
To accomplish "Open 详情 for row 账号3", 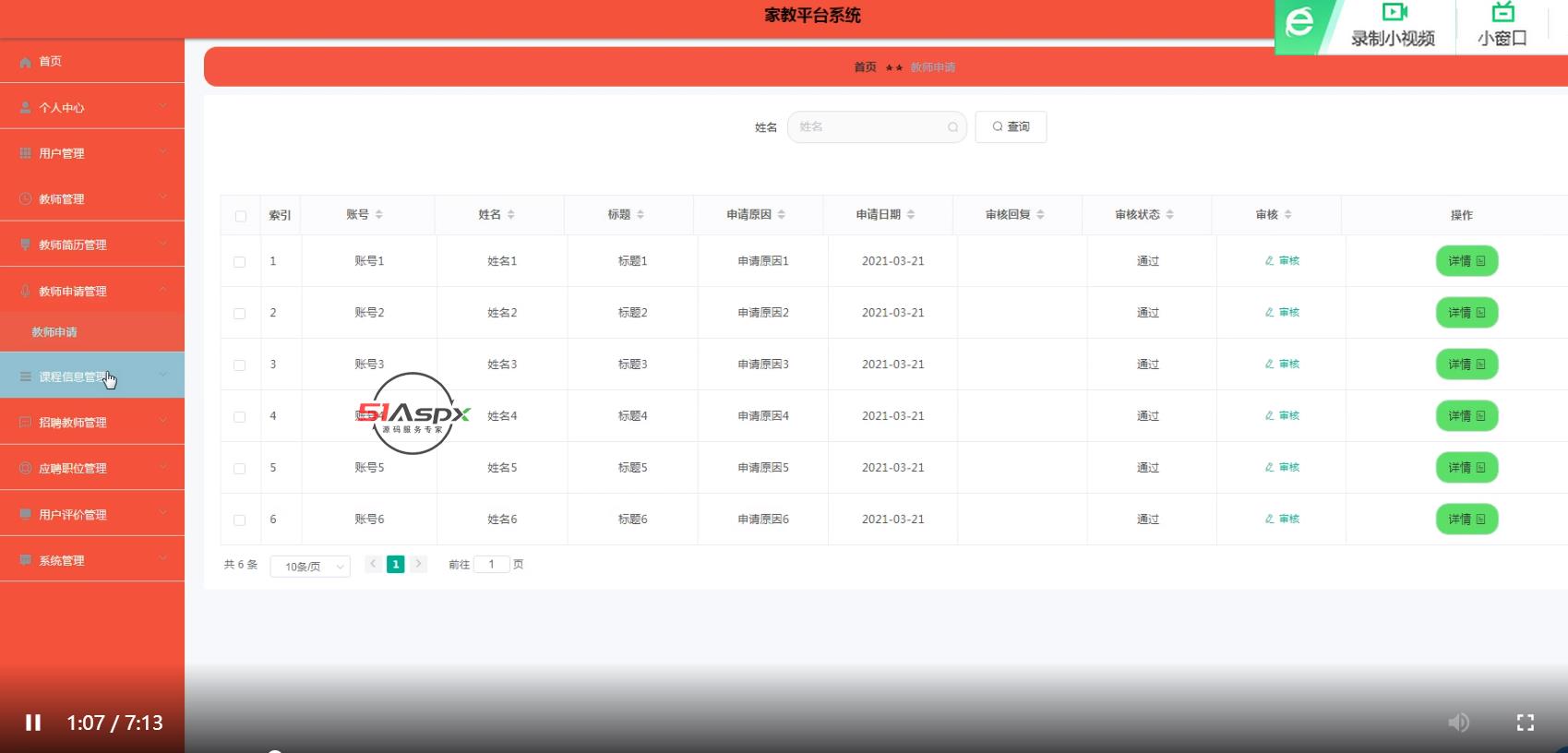I will tap(1466, 365).
